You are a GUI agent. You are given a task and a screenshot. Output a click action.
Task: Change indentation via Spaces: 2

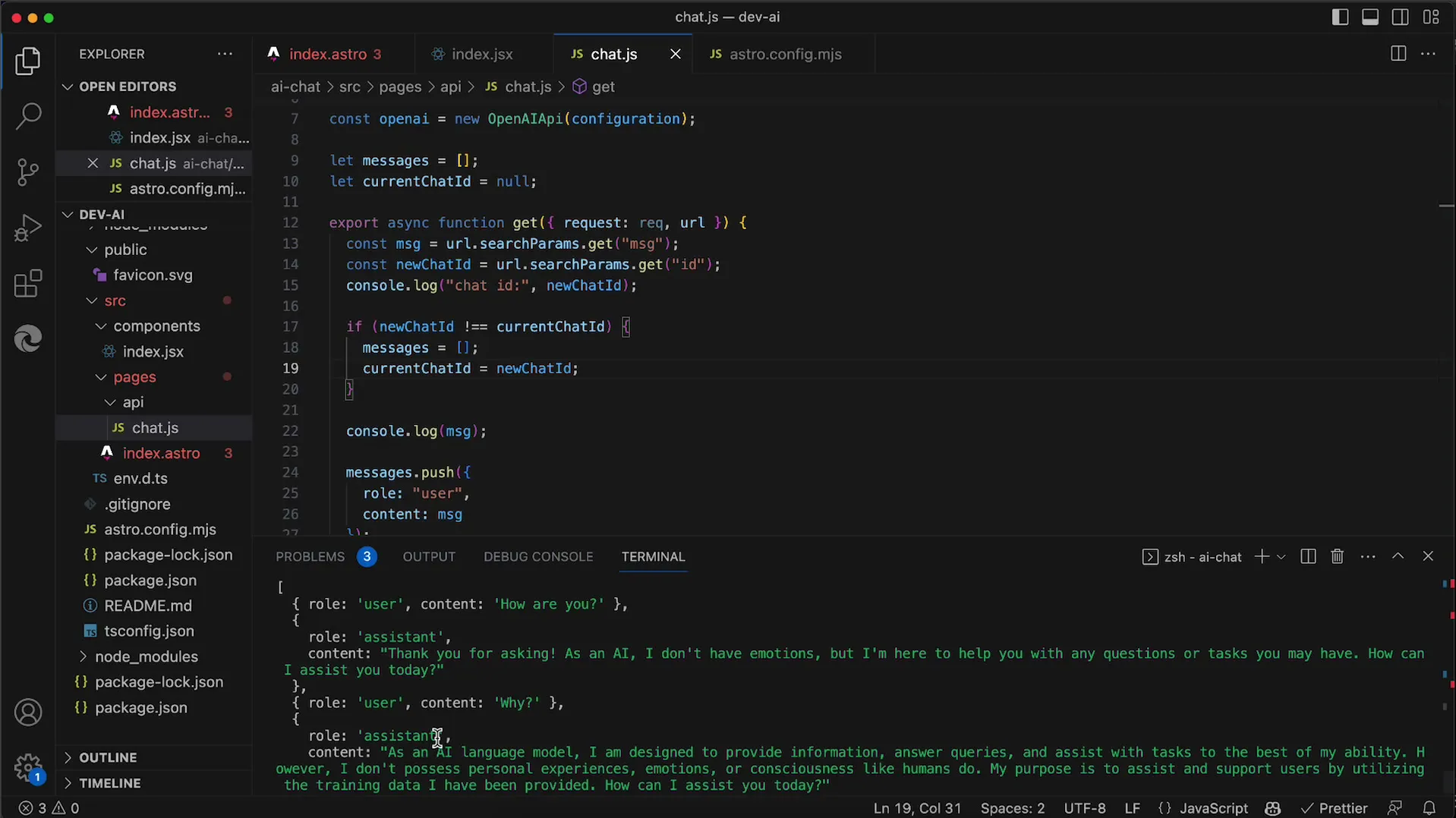coord(1012,808)
